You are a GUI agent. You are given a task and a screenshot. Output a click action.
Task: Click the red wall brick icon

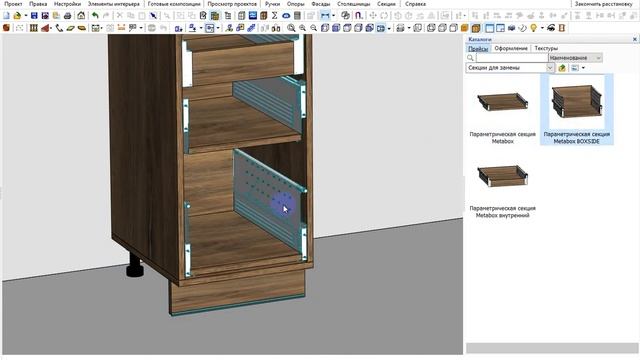point(45,28)
